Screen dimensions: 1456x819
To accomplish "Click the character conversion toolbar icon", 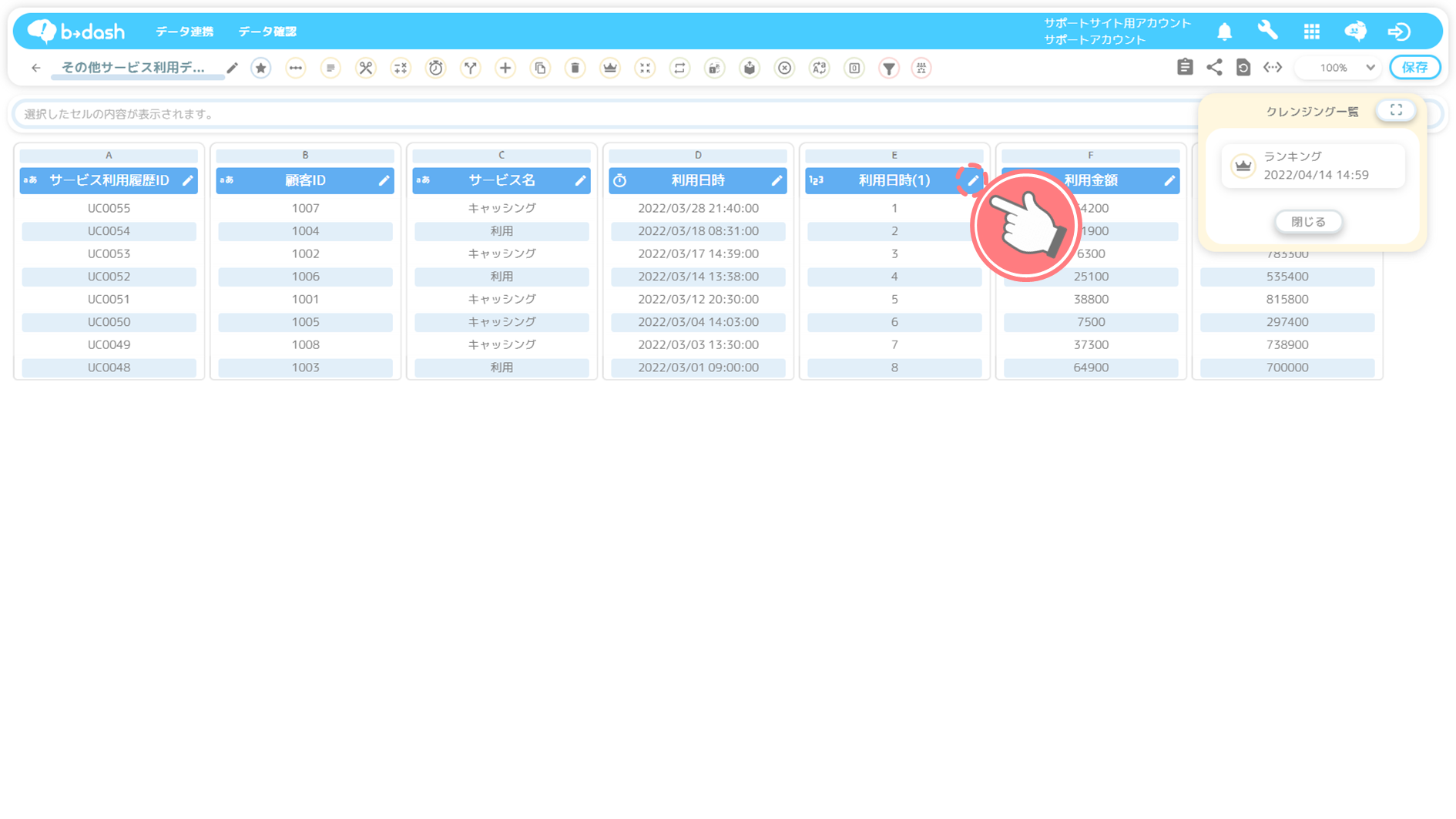I will (820, 68).
